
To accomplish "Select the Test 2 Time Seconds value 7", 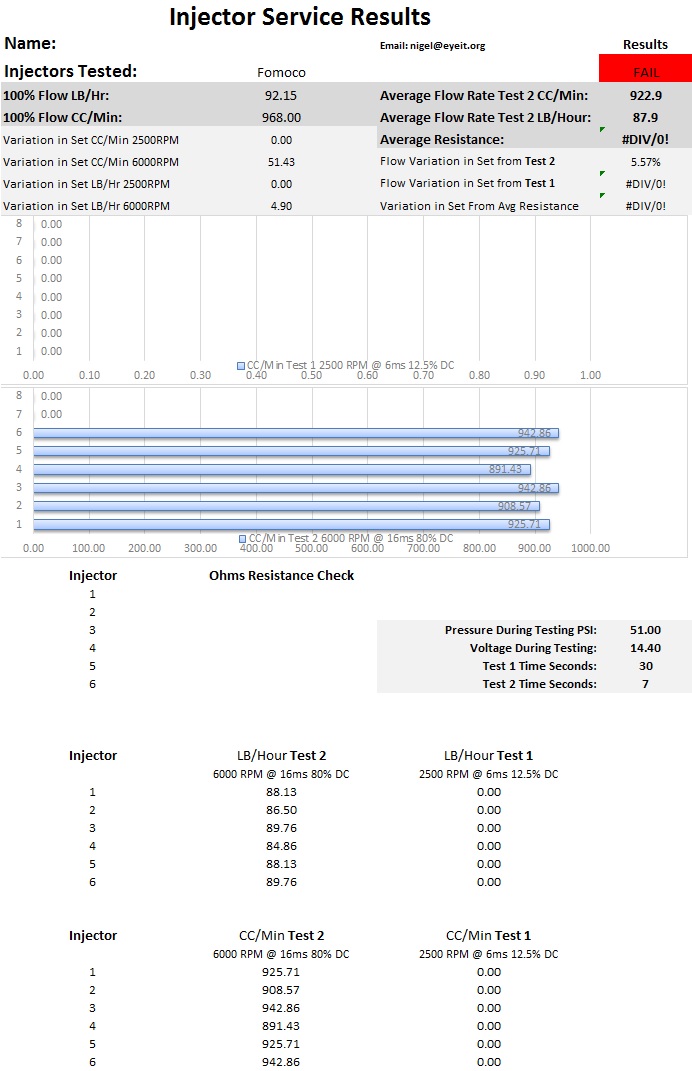I will click(646, 684).
